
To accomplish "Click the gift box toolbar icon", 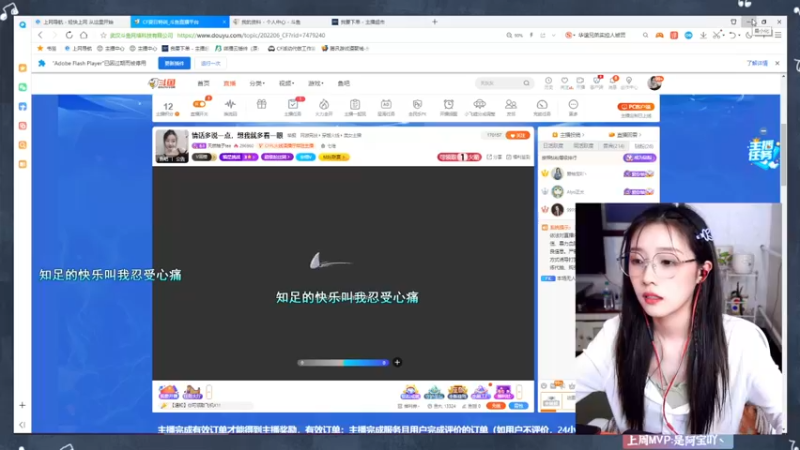I will click(261, 104).
